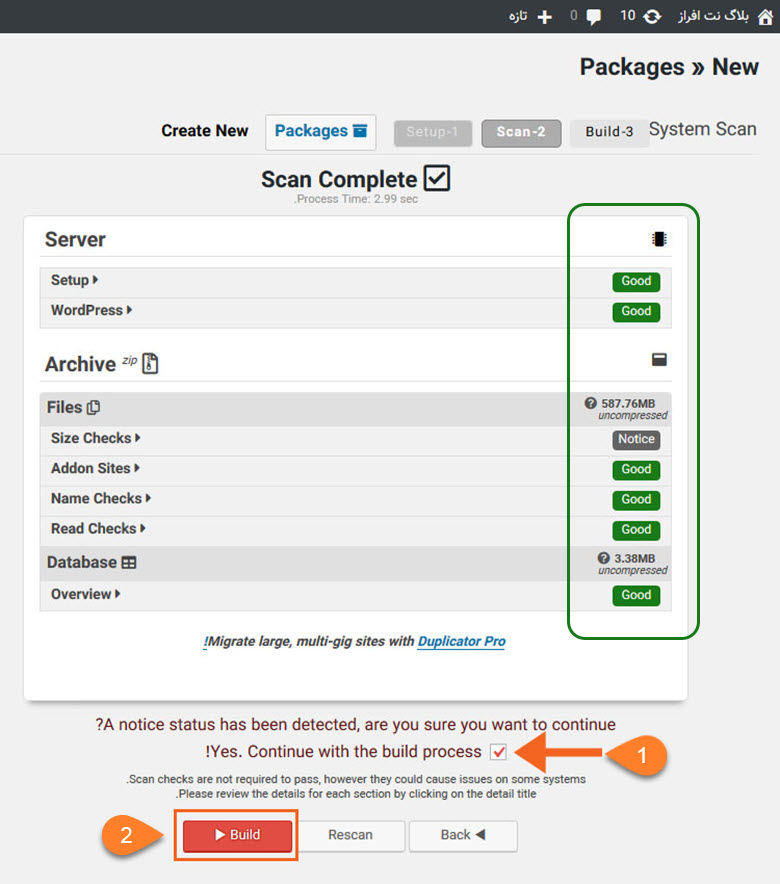
Task: Open the updates refresh icon showing 10
Action: pyautogui.click(x=652, y=17)
